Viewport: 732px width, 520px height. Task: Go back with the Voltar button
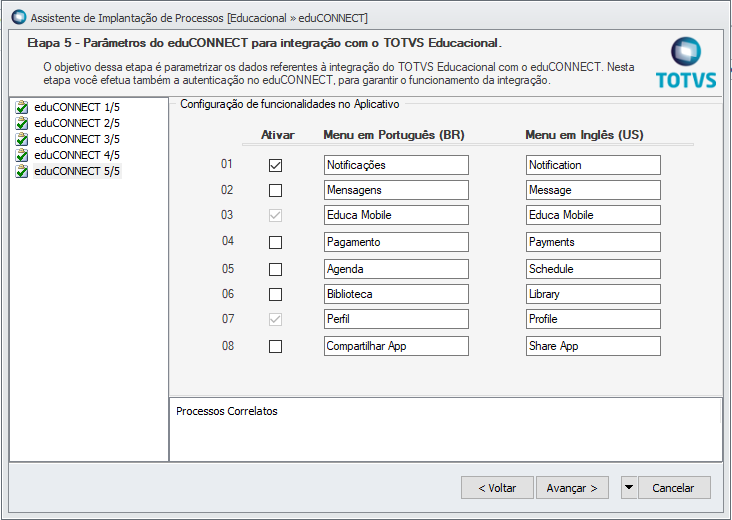[x=497, y=488]
